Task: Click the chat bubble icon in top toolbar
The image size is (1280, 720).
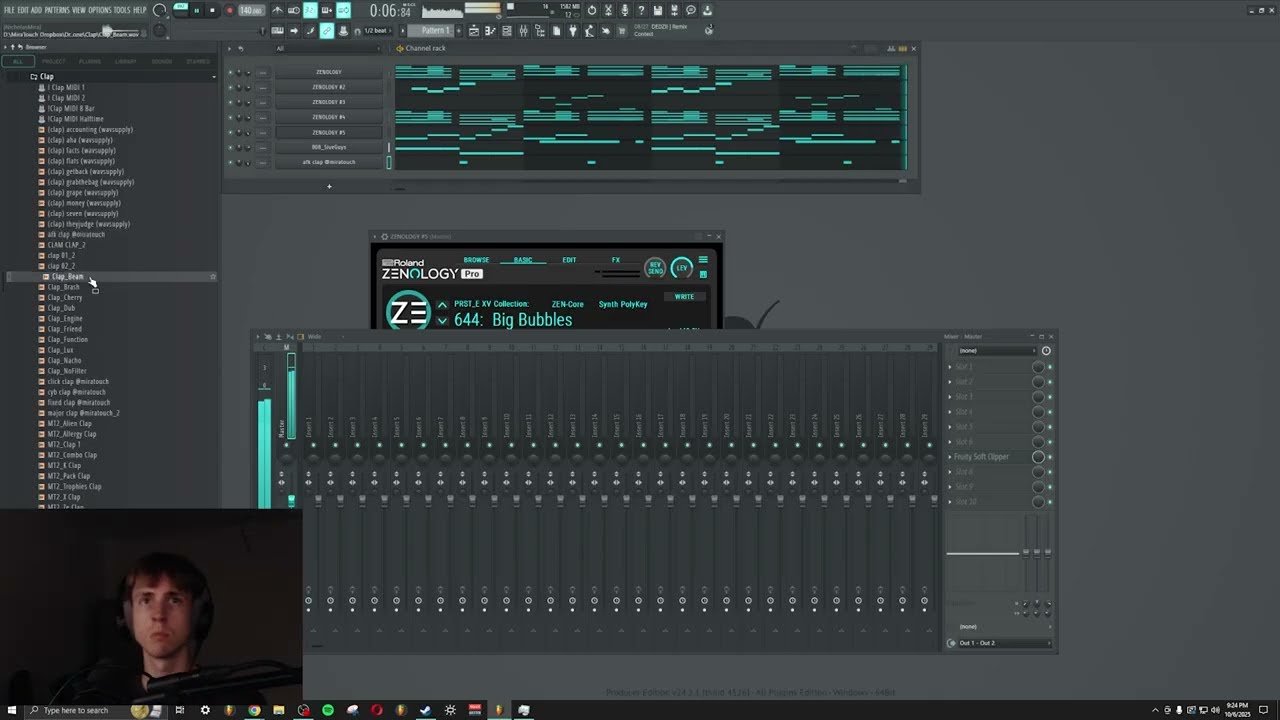Action: [x=690, y=10]
